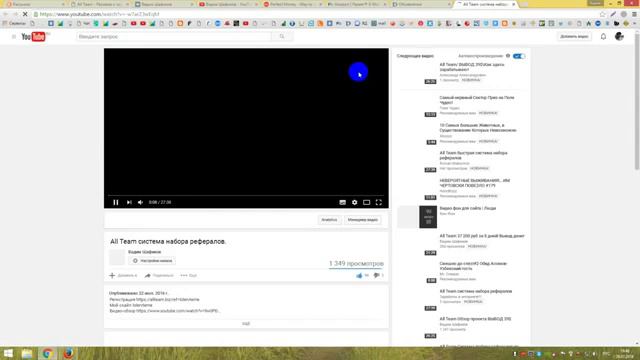Open the Analytics button below the video
Image resolution: width=640 pixels, height=360 pixels.
[329, 220]
